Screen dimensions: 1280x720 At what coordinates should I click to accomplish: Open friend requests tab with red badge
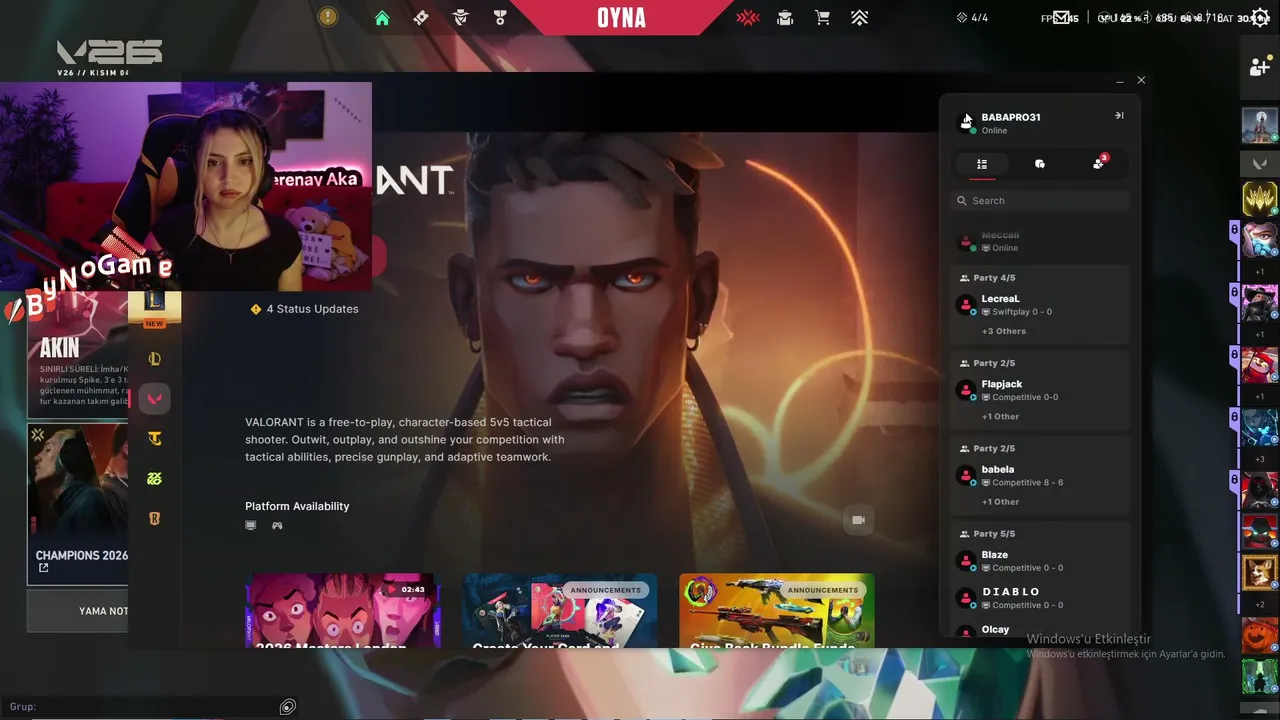click(1099, 163)
